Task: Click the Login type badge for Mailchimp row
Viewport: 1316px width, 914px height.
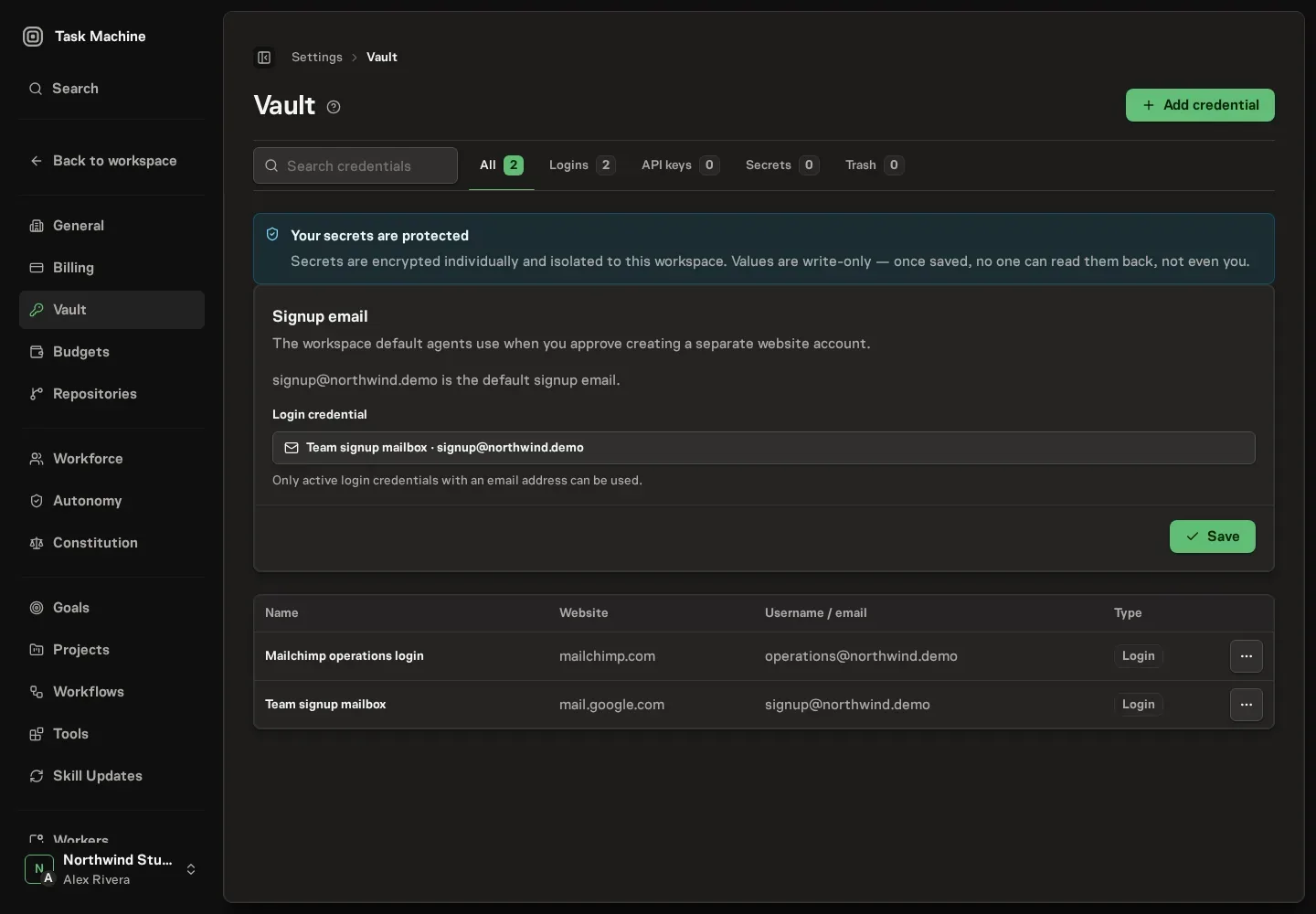Action: pyautogui.click(x=1138, y=656)
